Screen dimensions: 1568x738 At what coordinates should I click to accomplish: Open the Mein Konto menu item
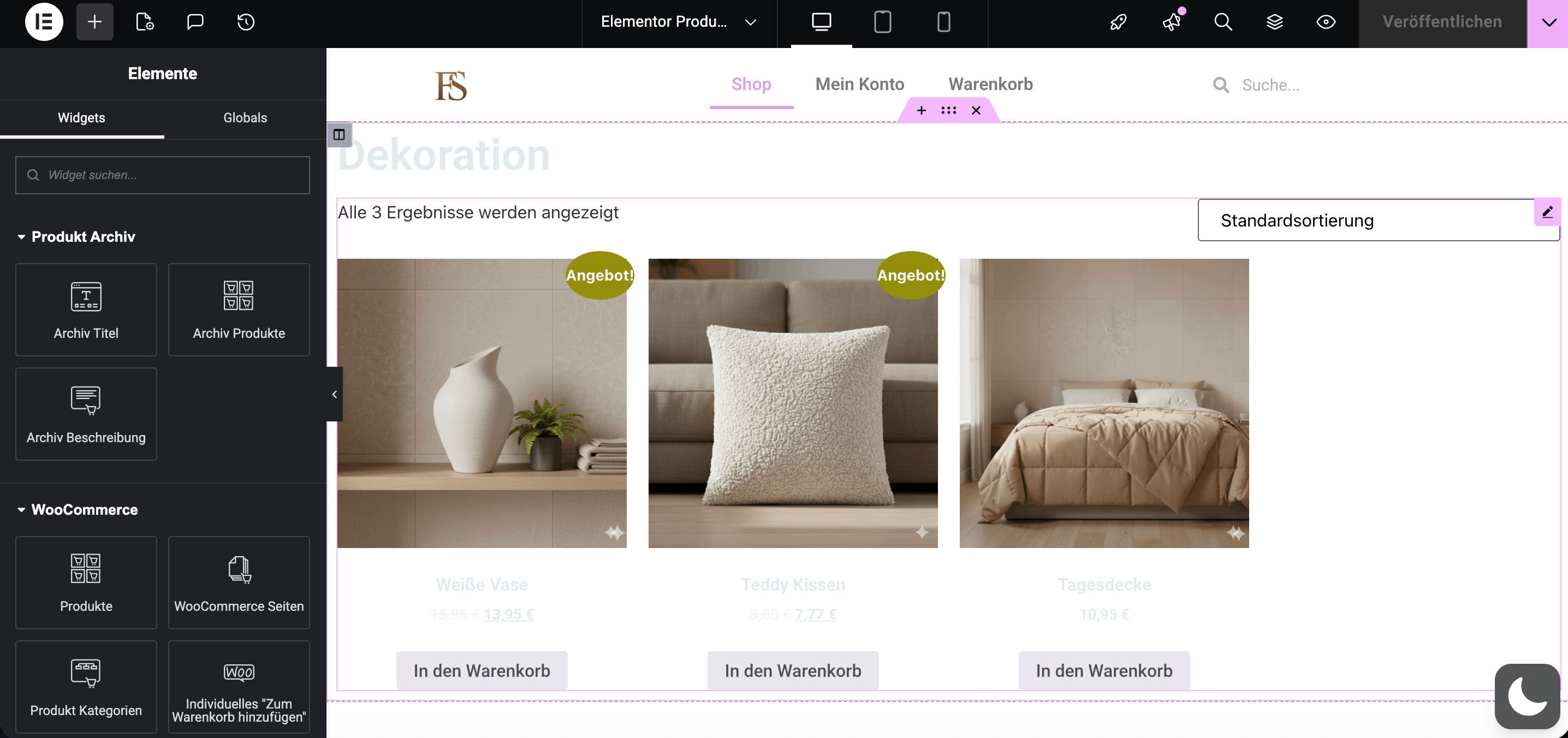click(x=859, y=84)
